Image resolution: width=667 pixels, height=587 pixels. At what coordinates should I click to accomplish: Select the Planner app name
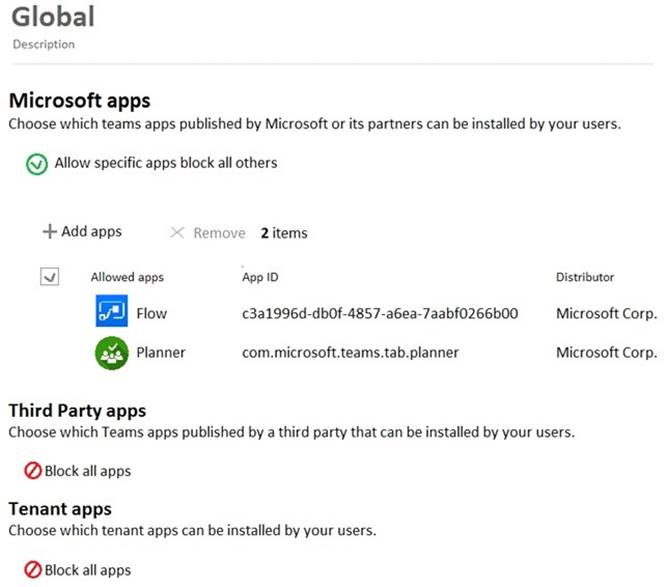pyautogui.click(x=160, y=352)
